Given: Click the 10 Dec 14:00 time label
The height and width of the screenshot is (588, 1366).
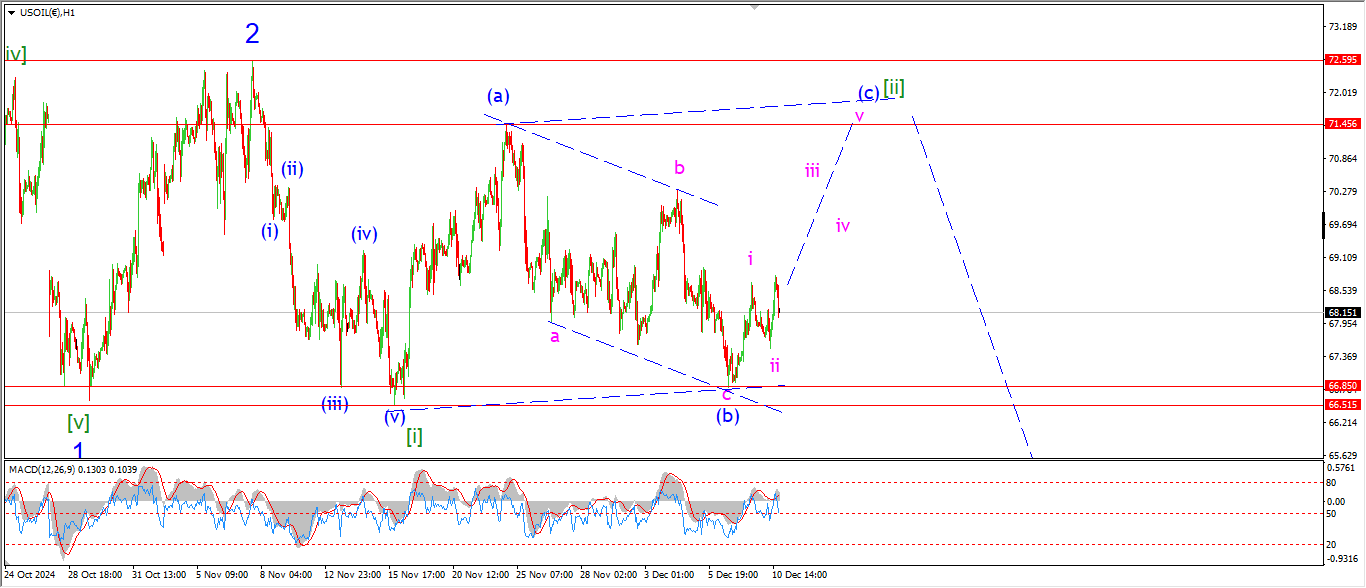Looking at the screenshot, I should click(798, 576).
